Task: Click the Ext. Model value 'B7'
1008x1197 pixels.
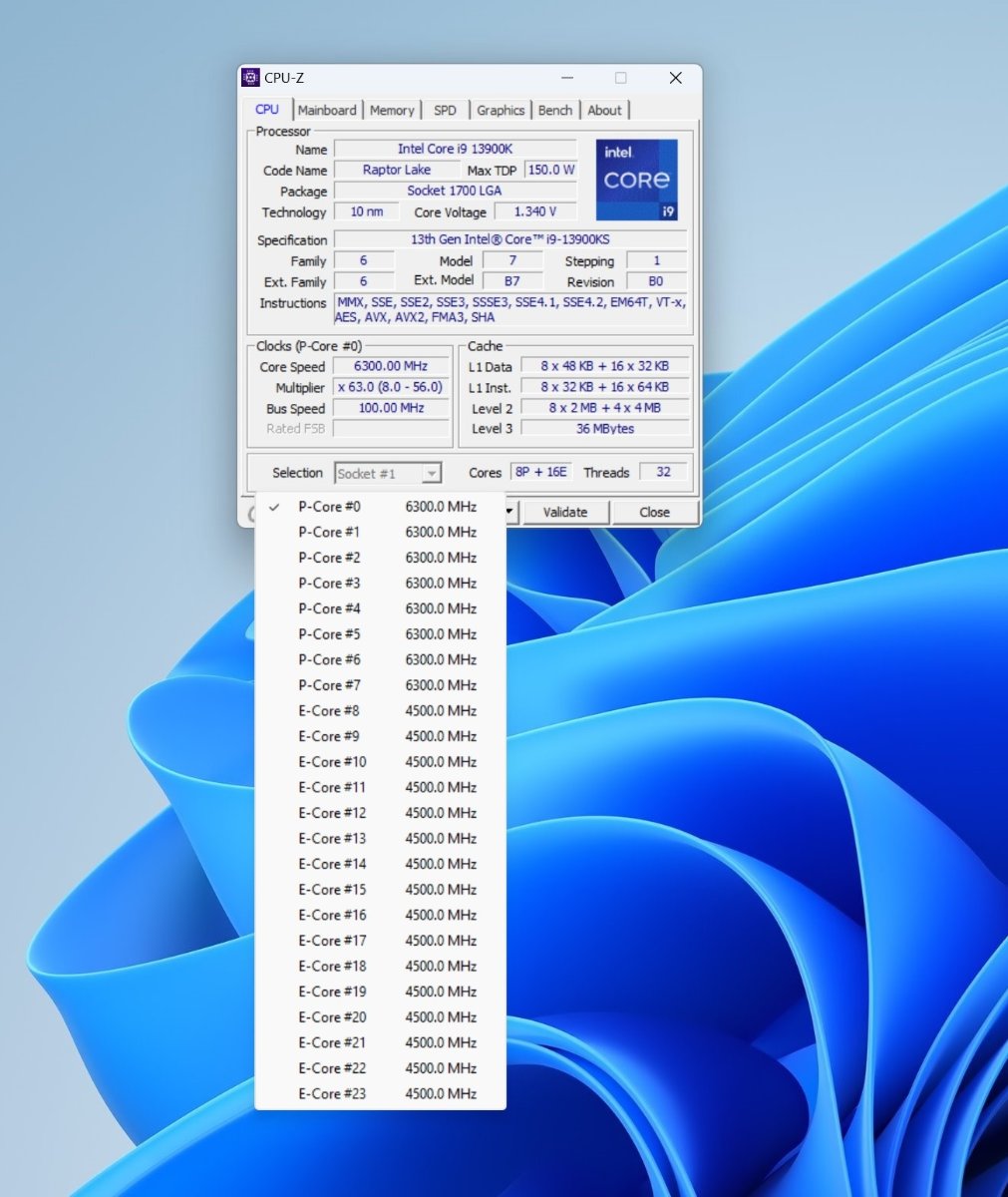Action: click(512, 281)
